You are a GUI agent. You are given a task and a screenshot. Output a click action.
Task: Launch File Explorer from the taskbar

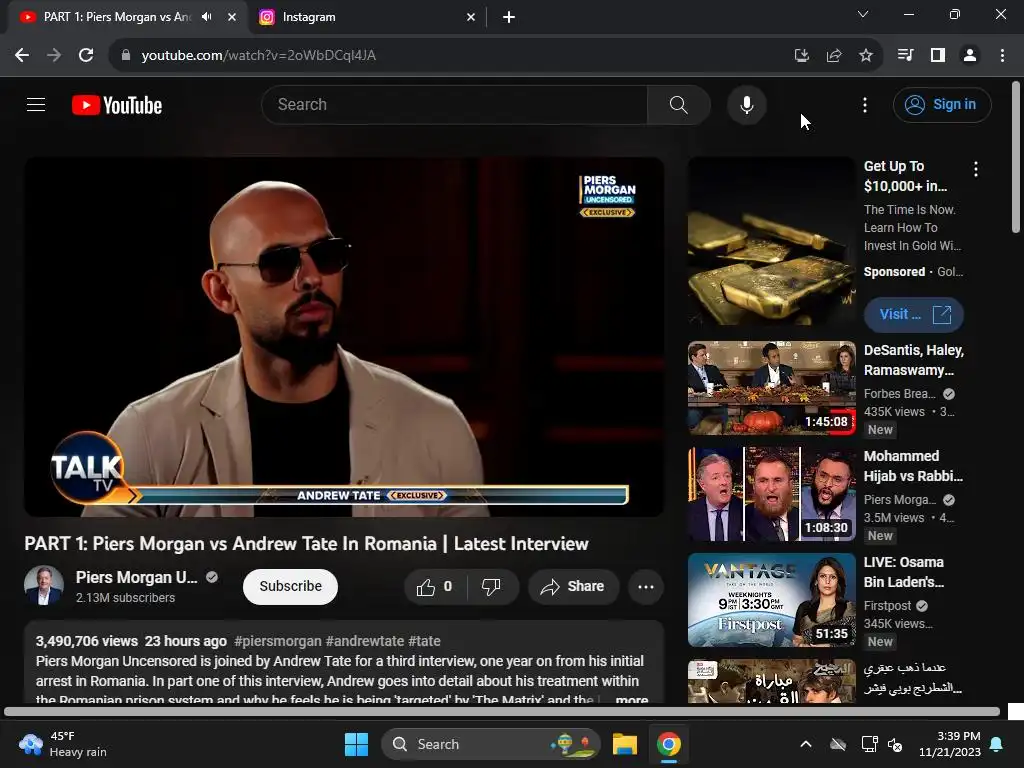624,744
